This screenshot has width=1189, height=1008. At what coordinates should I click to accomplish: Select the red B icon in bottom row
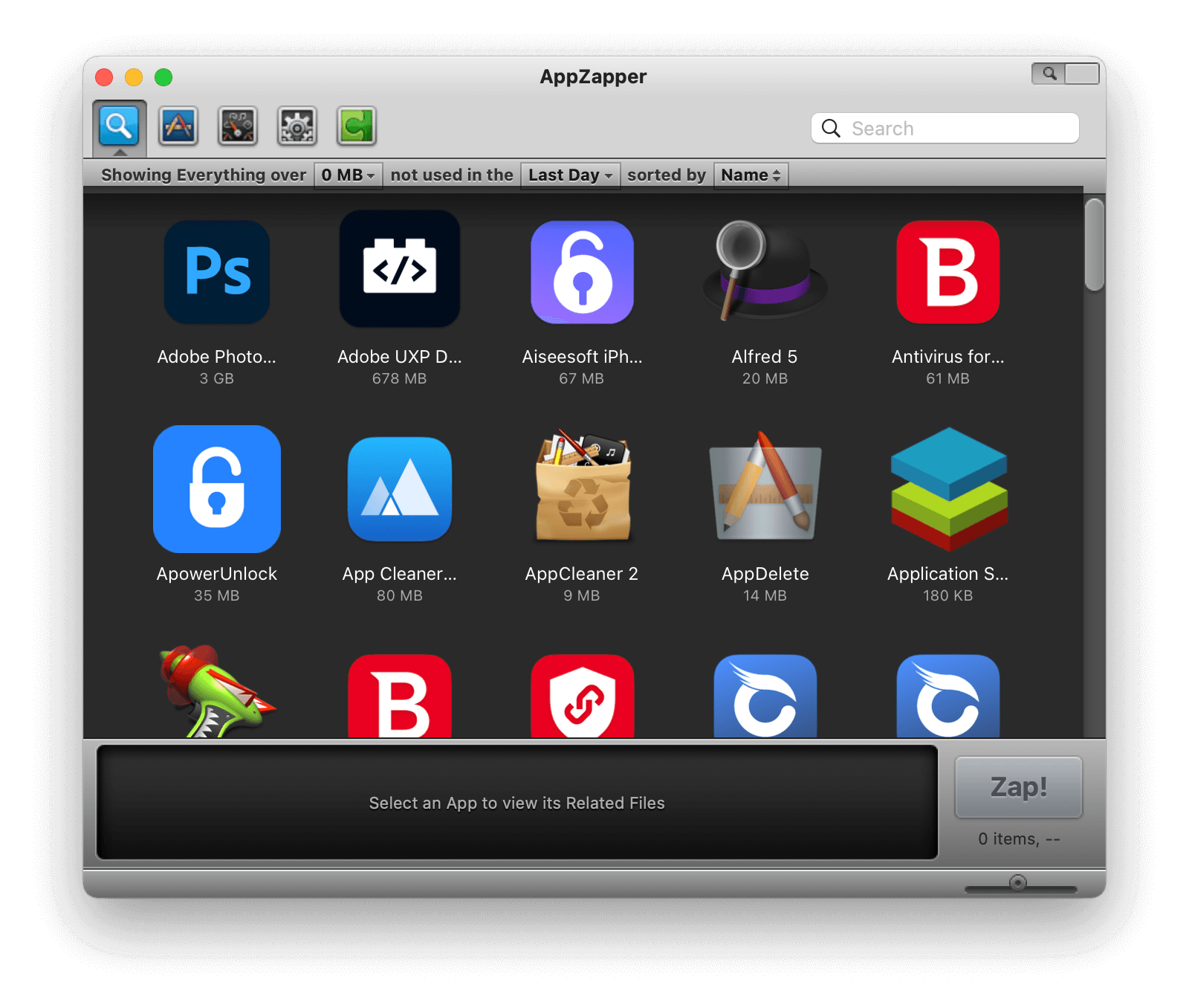click(400, 696)
